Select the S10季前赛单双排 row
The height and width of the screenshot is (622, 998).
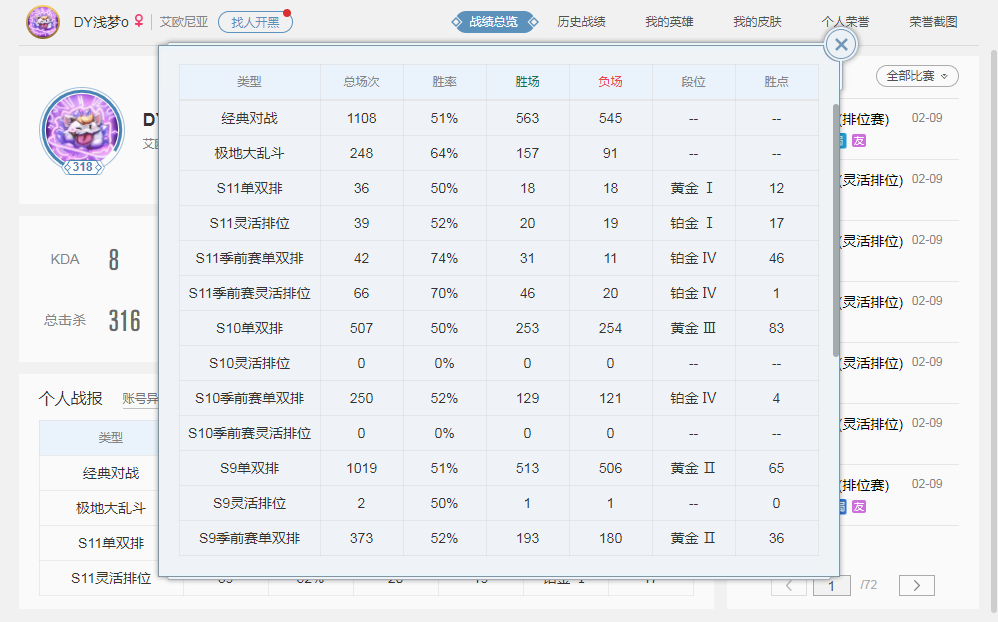[499, 398]
